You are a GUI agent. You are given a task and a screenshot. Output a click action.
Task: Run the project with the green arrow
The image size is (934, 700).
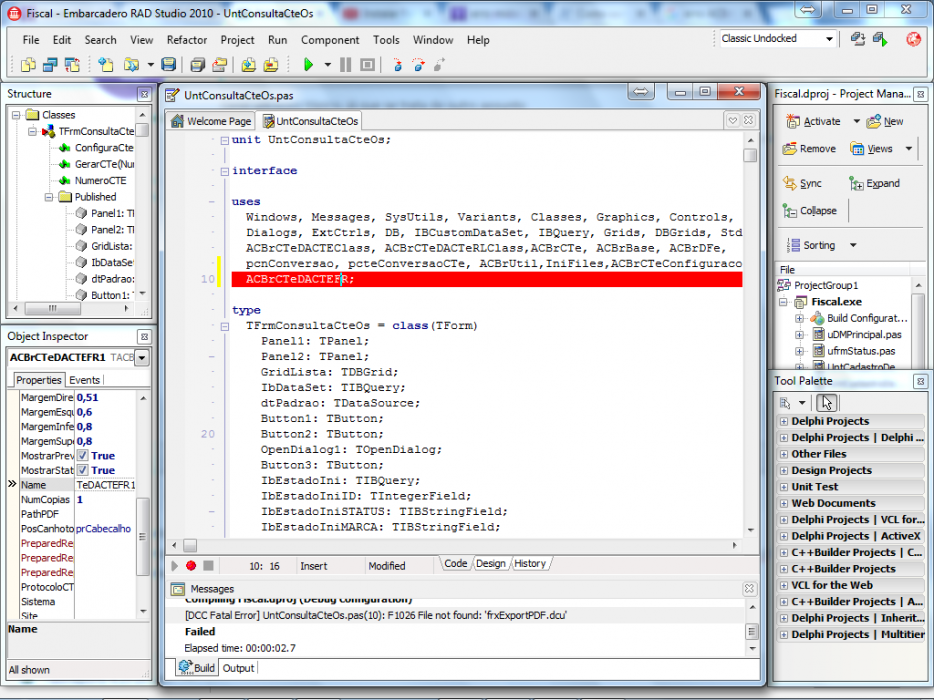308,64
